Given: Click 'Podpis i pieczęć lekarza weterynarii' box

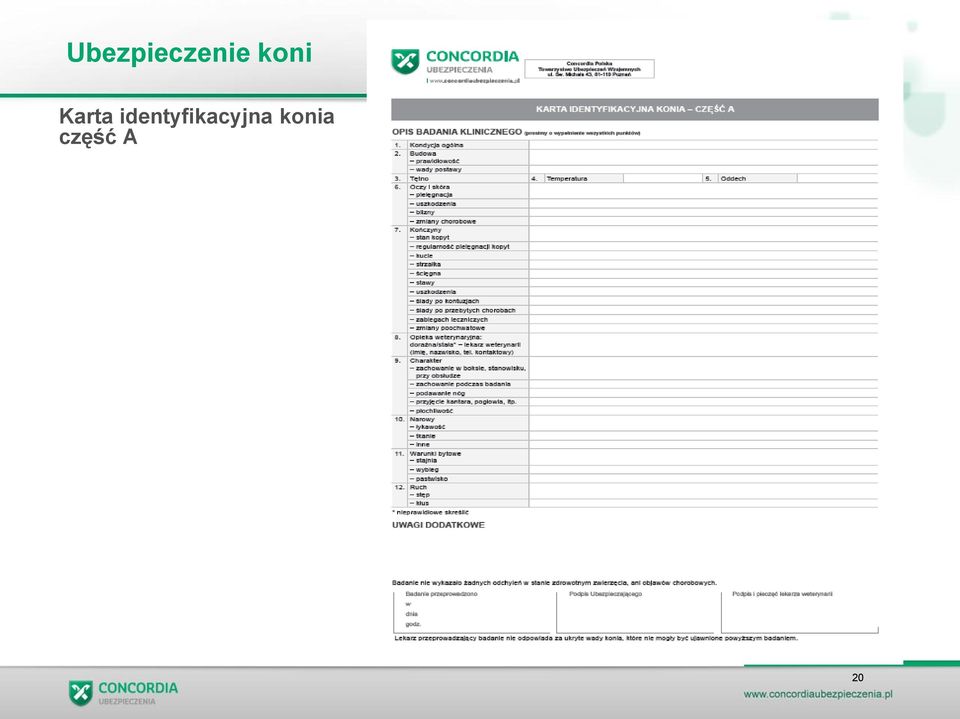Looking at the screenshot, I should coord(800,611).
